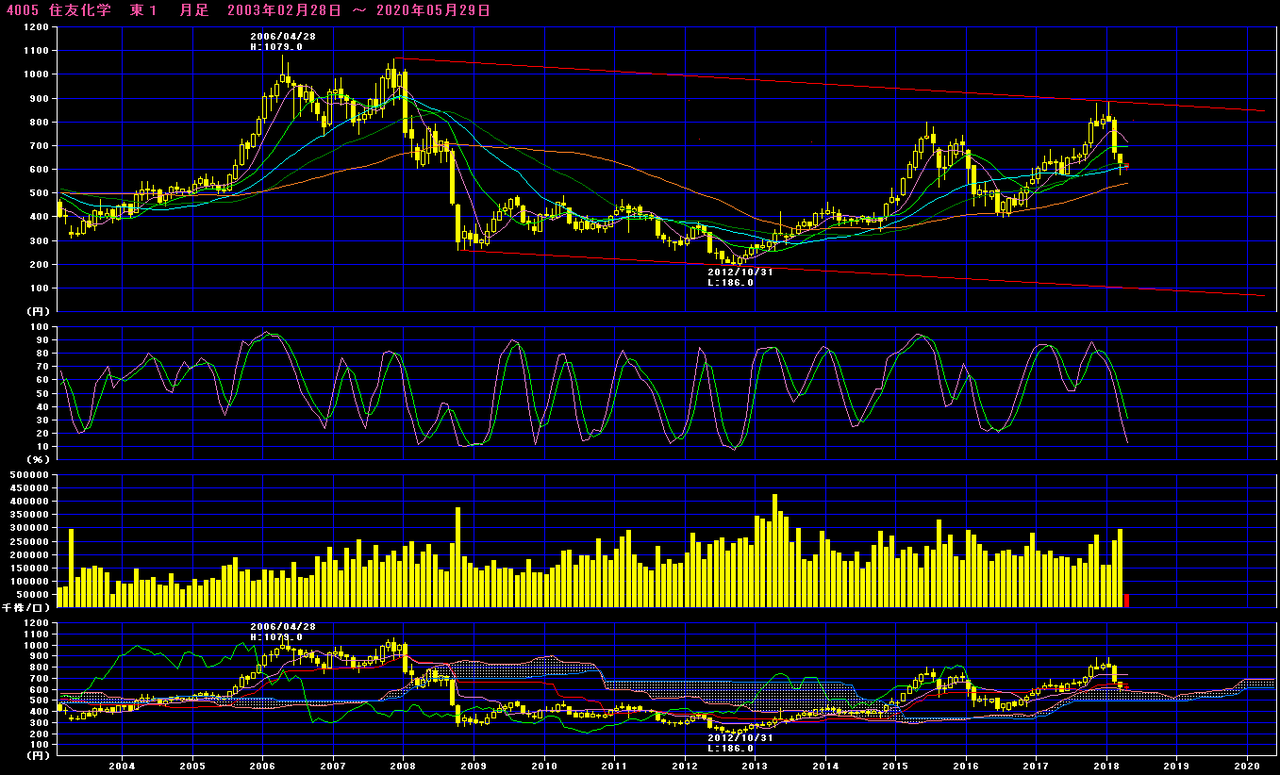Click the start date 2003年02月28日 in the title
The height and width of the screenshot is (775, 1280).
pyautogui.click(x=283, y=10)
